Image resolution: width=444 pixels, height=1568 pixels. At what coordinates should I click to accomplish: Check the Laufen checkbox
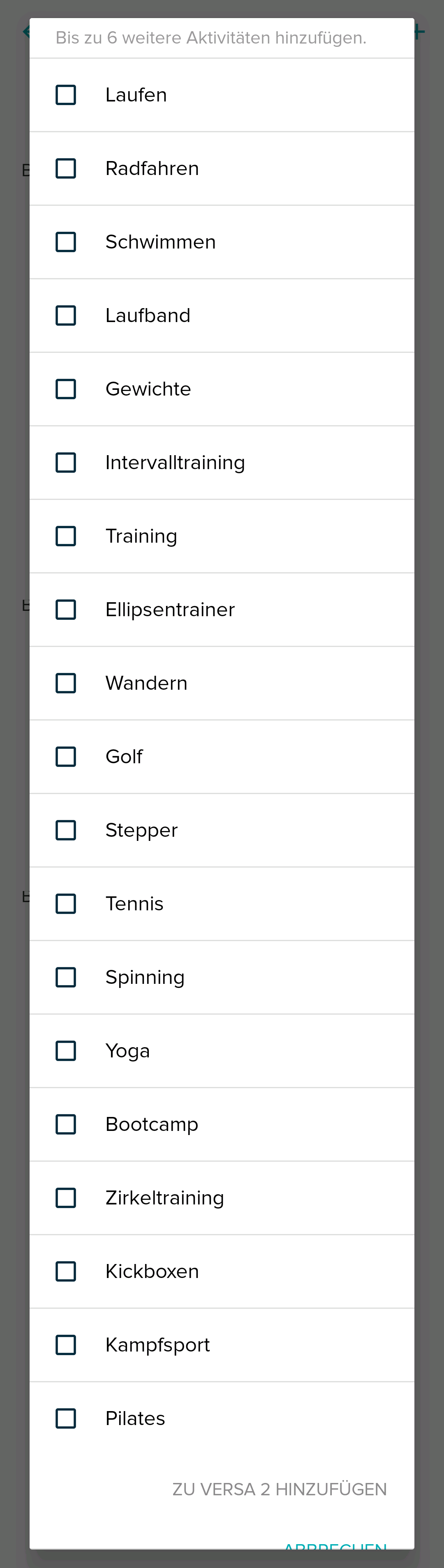click(x=66, y=95)
